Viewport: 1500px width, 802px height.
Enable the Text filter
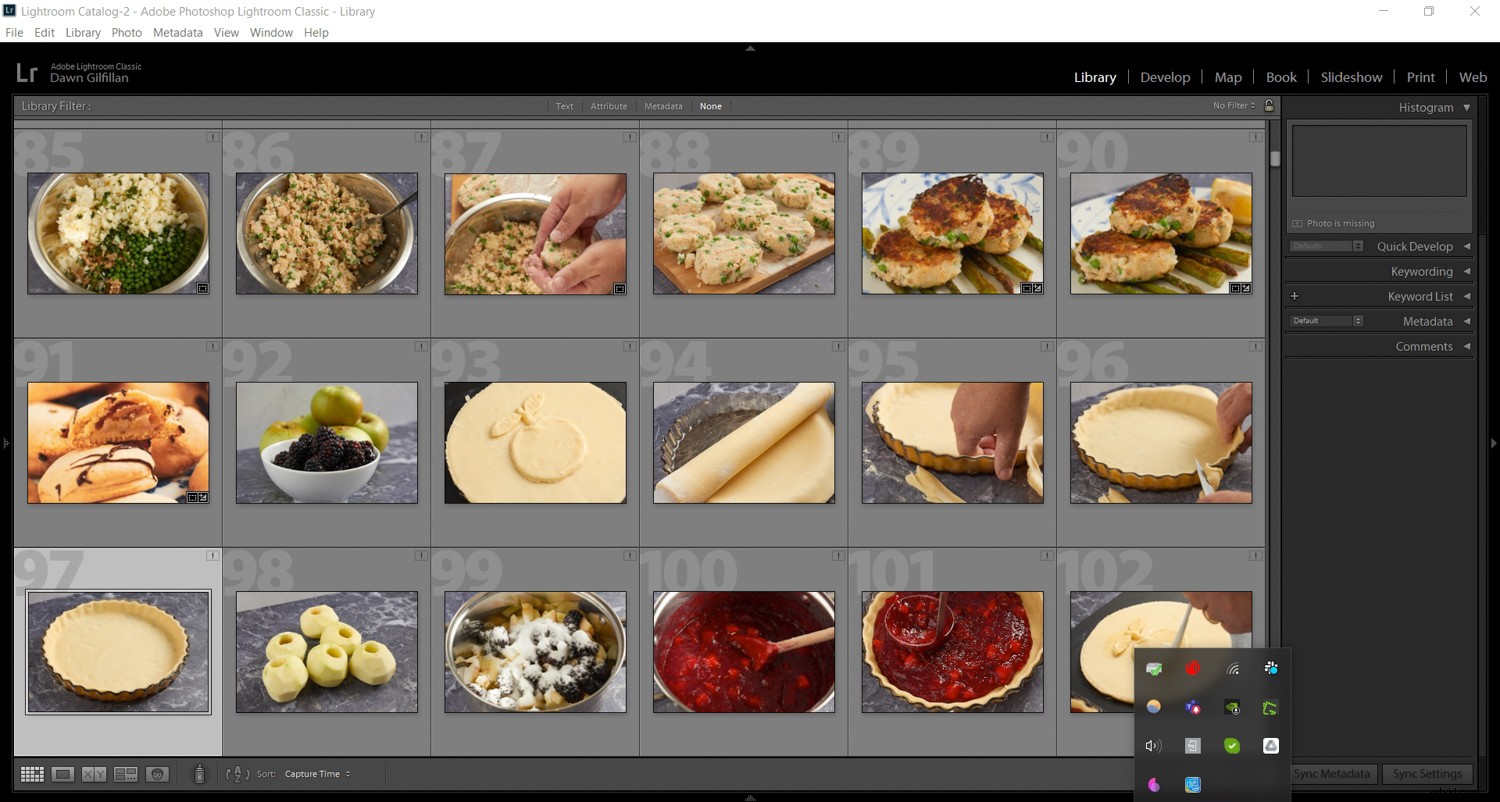564,106
